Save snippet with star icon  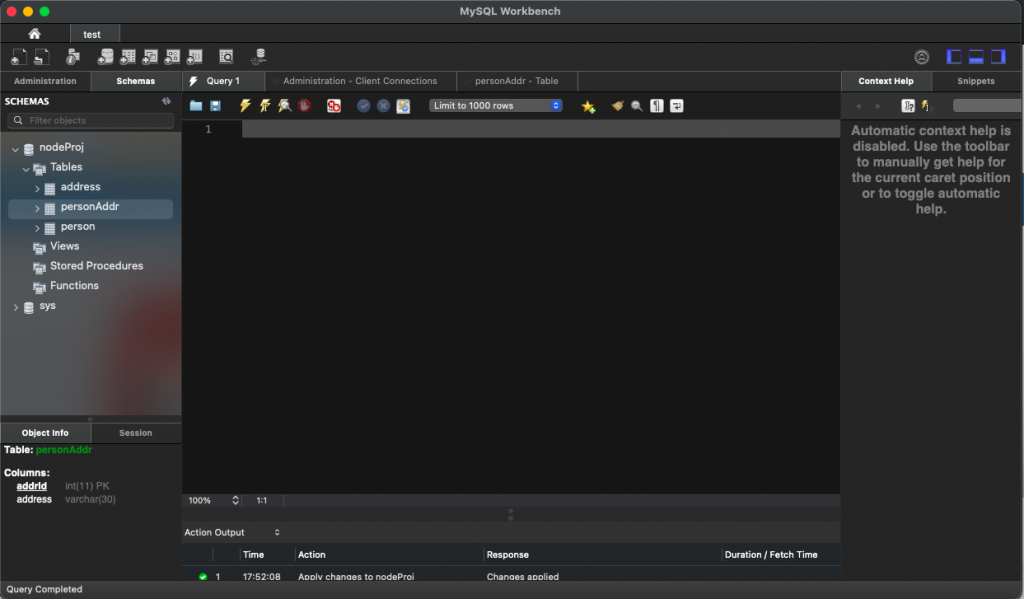coord(588,106)
